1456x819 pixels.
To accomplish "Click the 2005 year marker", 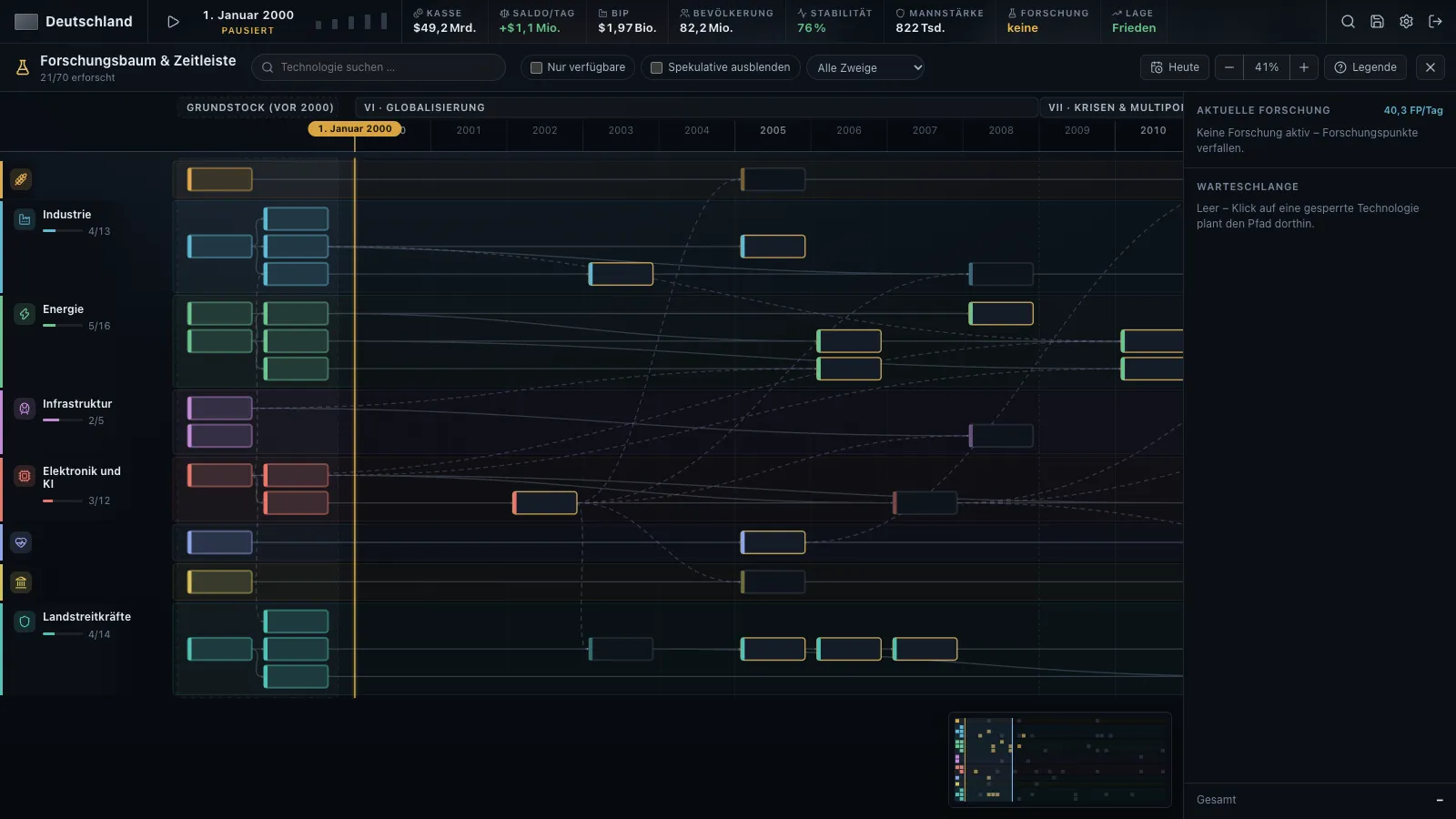I will [773, 130].
